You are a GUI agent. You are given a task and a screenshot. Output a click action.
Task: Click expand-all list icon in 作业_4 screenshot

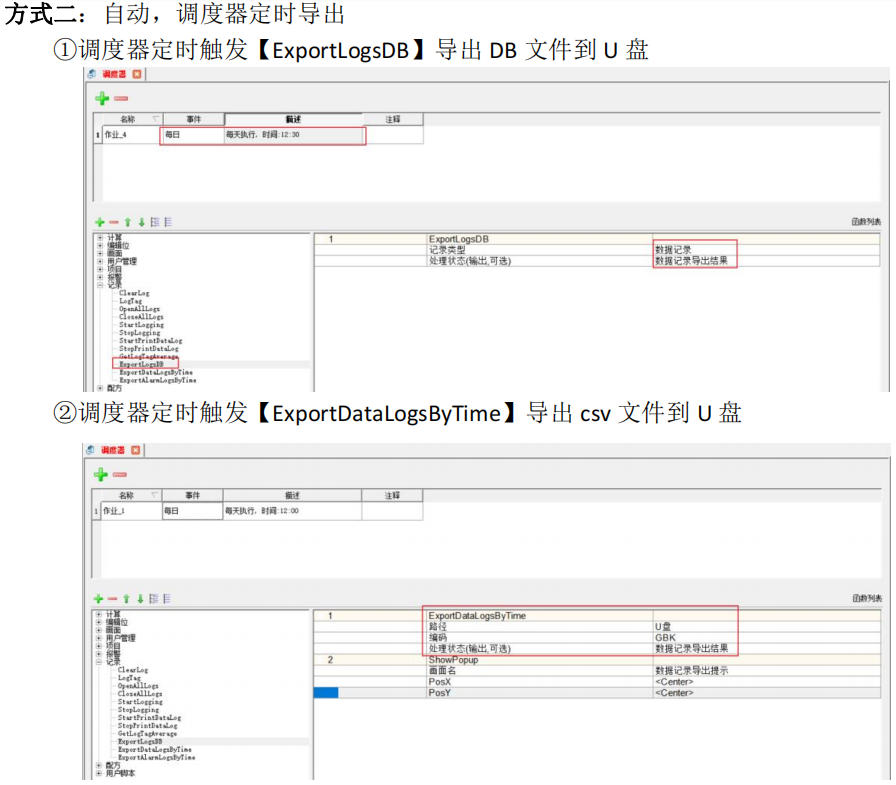click(x=155, y=222)
